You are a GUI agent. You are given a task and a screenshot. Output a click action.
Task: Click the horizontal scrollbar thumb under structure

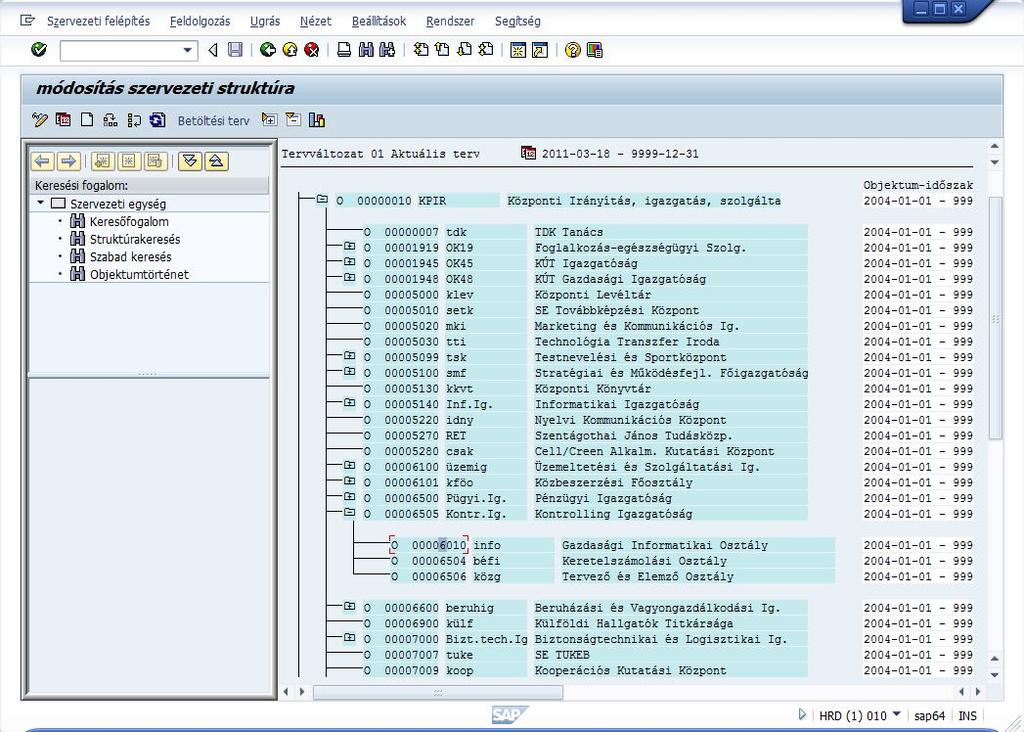(x=438, y=692)
